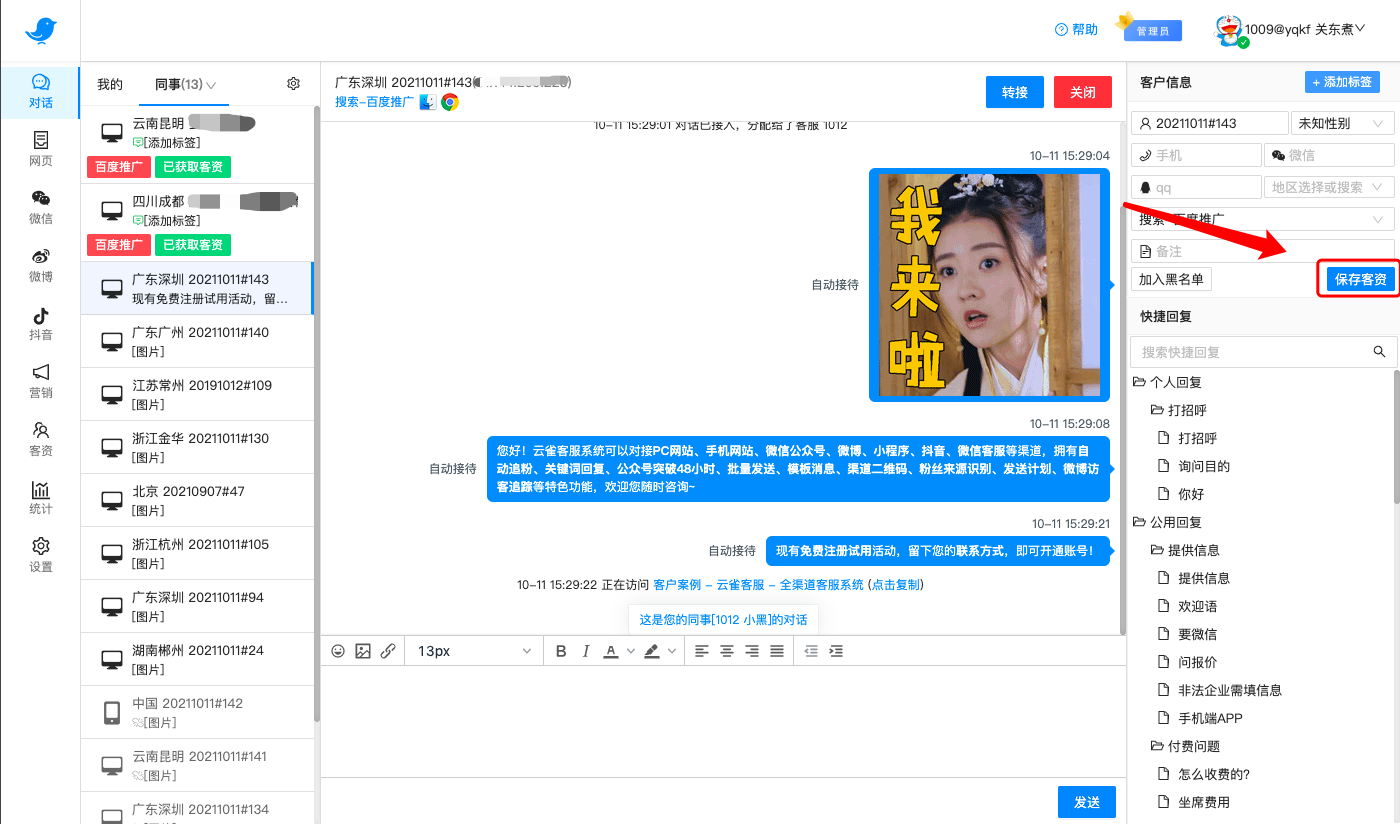Open the 营销 marketing section
1400x824 pixels.
(40, 381)
